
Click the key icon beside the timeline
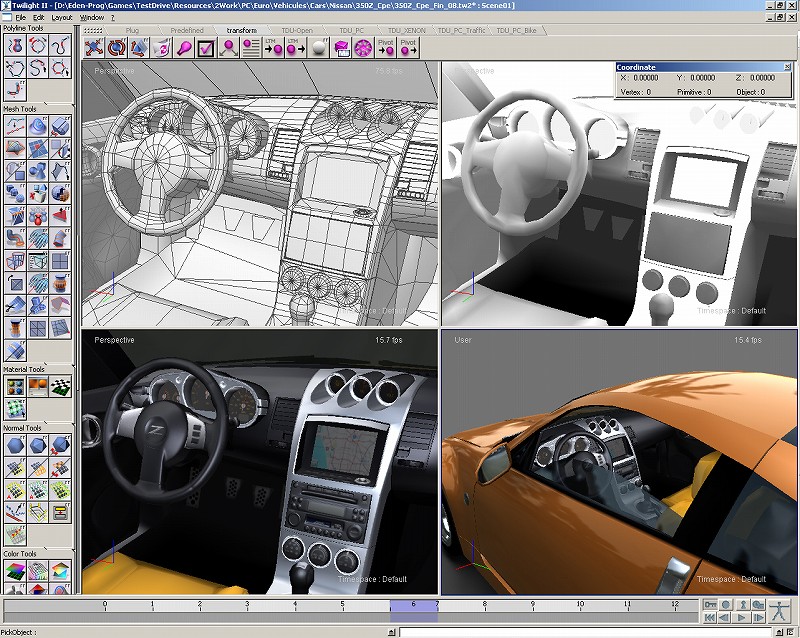pyautogui.click(x=709, y=606)
